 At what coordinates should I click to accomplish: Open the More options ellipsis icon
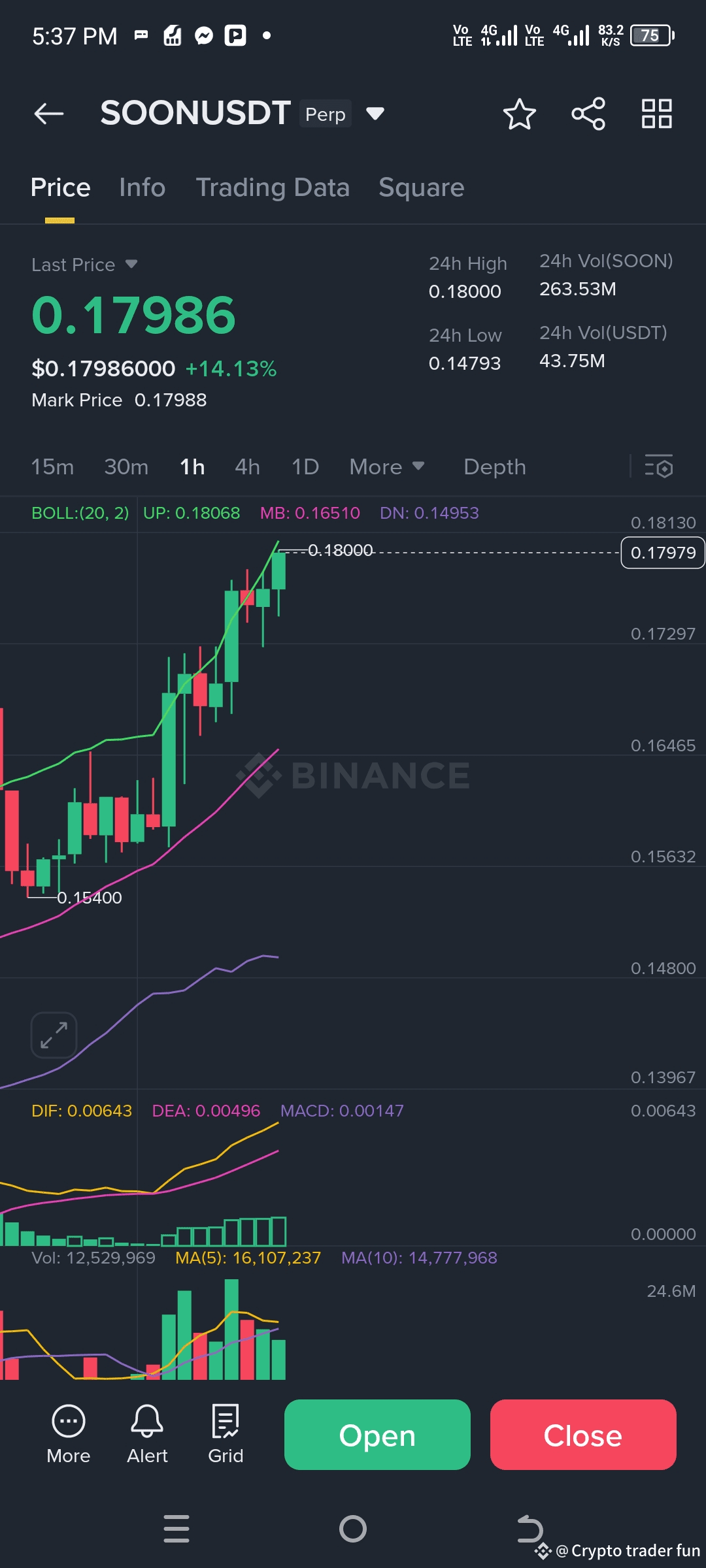click(69, 1434)
